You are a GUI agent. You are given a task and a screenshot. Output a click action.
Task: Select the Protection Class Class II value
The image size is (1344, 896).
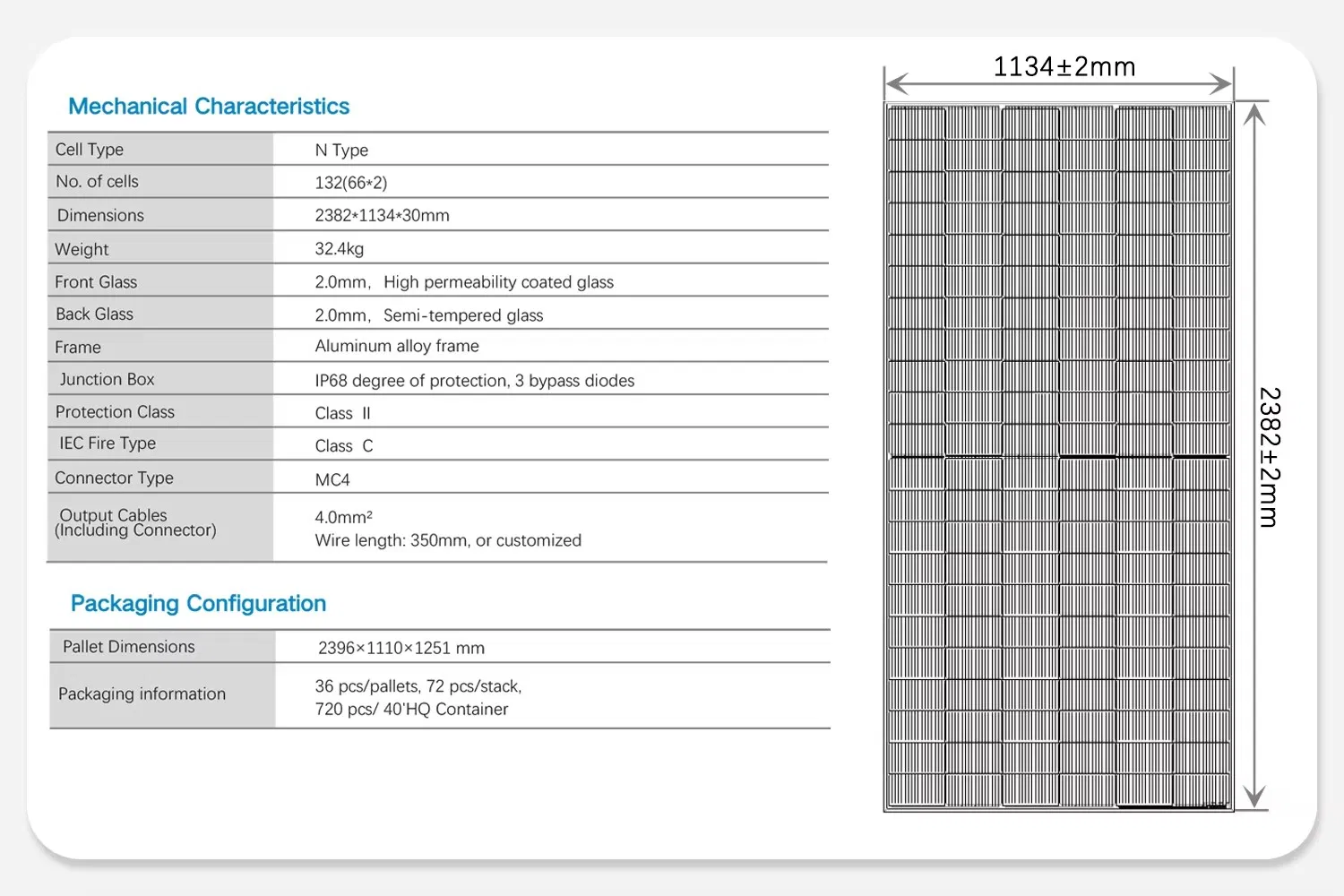[x=342, y=412]
